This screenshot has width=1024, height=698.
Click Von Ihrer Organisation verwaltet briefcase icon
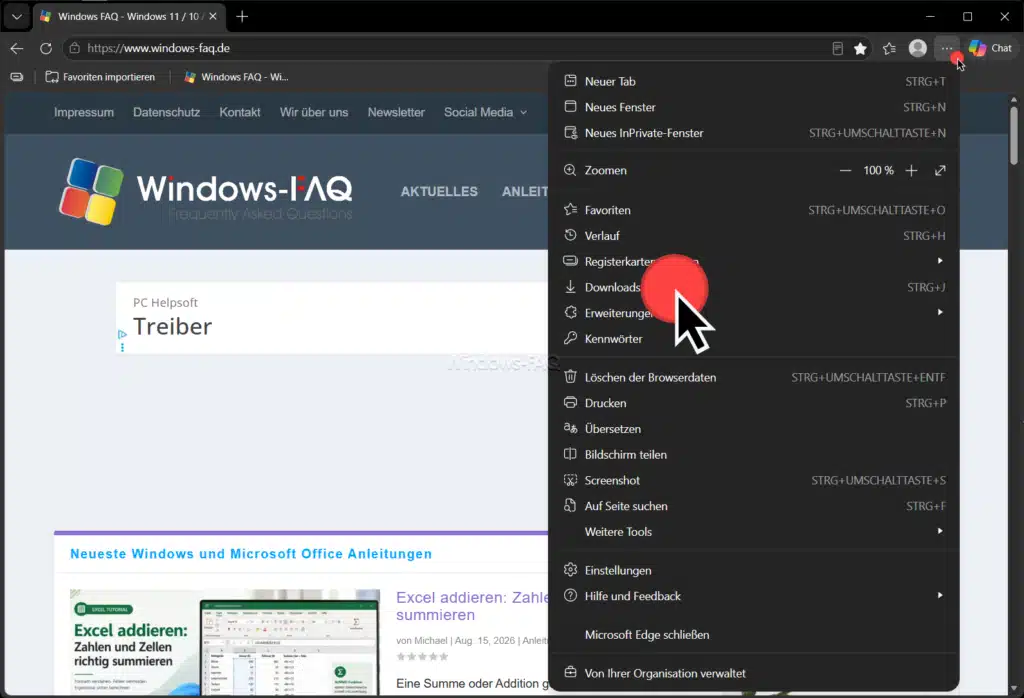tap(570, 673)
